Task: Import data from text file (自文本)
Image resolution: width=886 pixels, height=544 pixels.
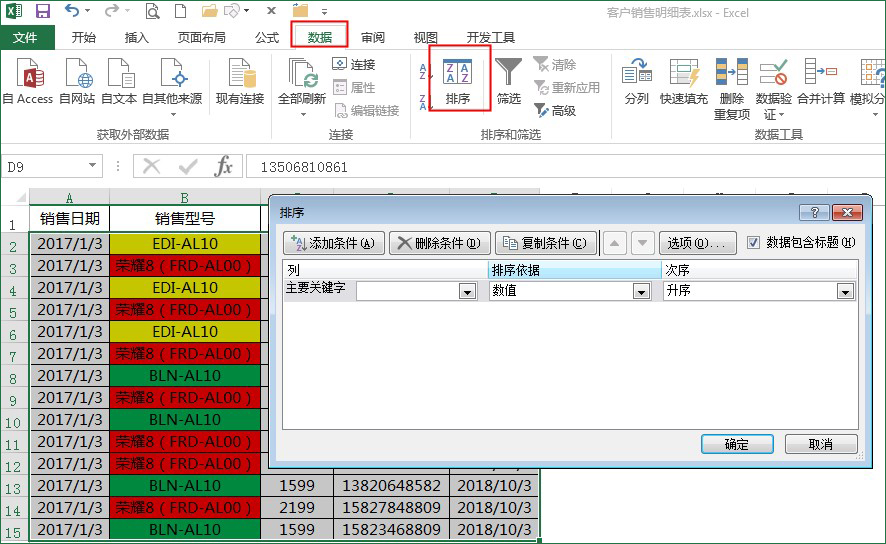Action: 119,82
